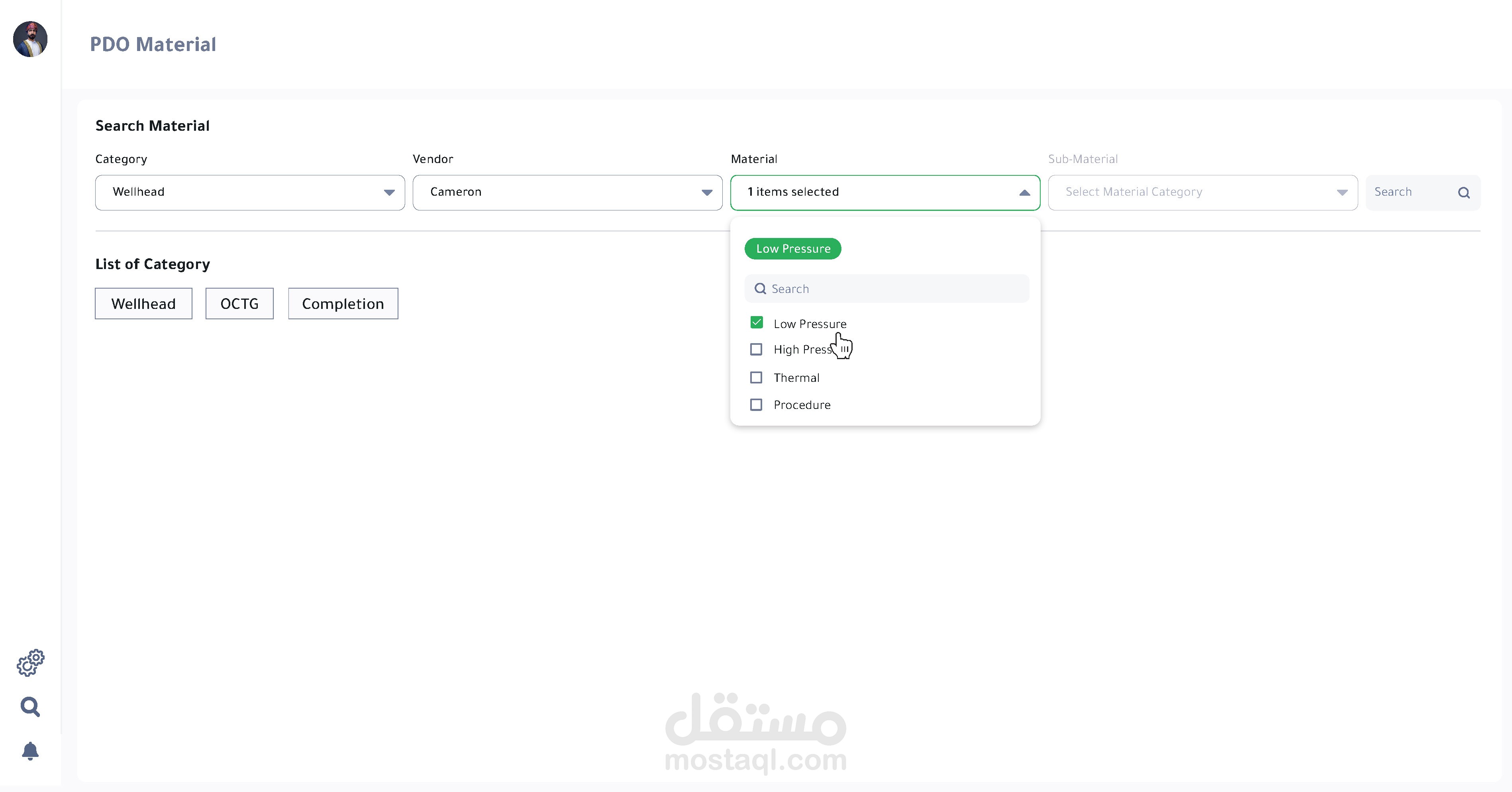Click magnifier icon in top-right Search box
The height and width of the screenshot is (792, 1512).
[x=1463, y=193]
